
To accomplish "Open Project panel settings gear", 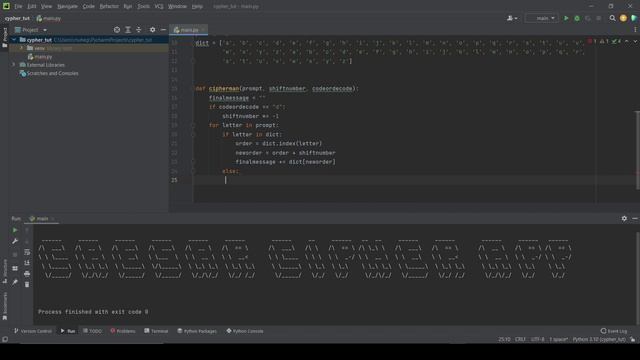I will [x=152, y=30].
